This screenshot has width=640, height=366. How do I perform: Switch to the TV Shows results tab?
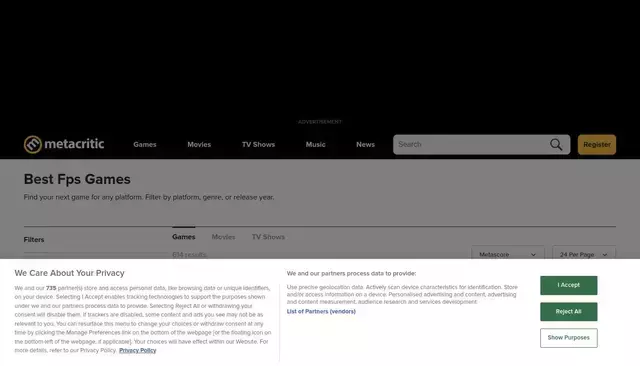(268, 237)
